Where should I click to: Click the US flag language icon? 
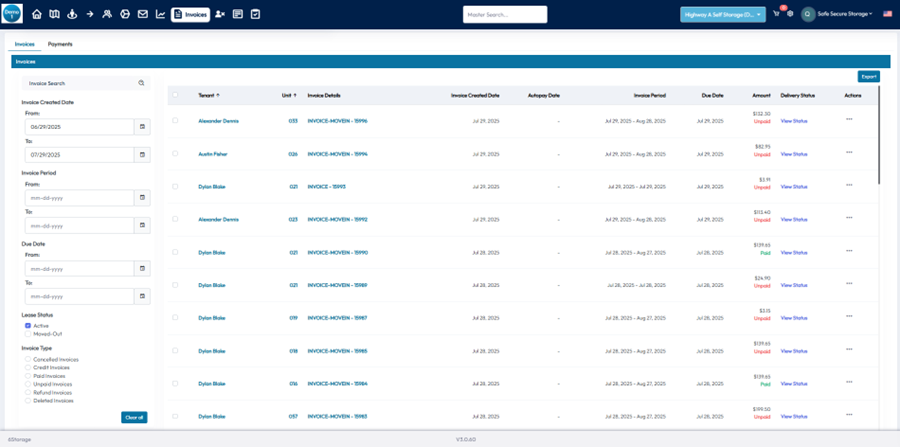pyautogui.click(x=887, y=14)
